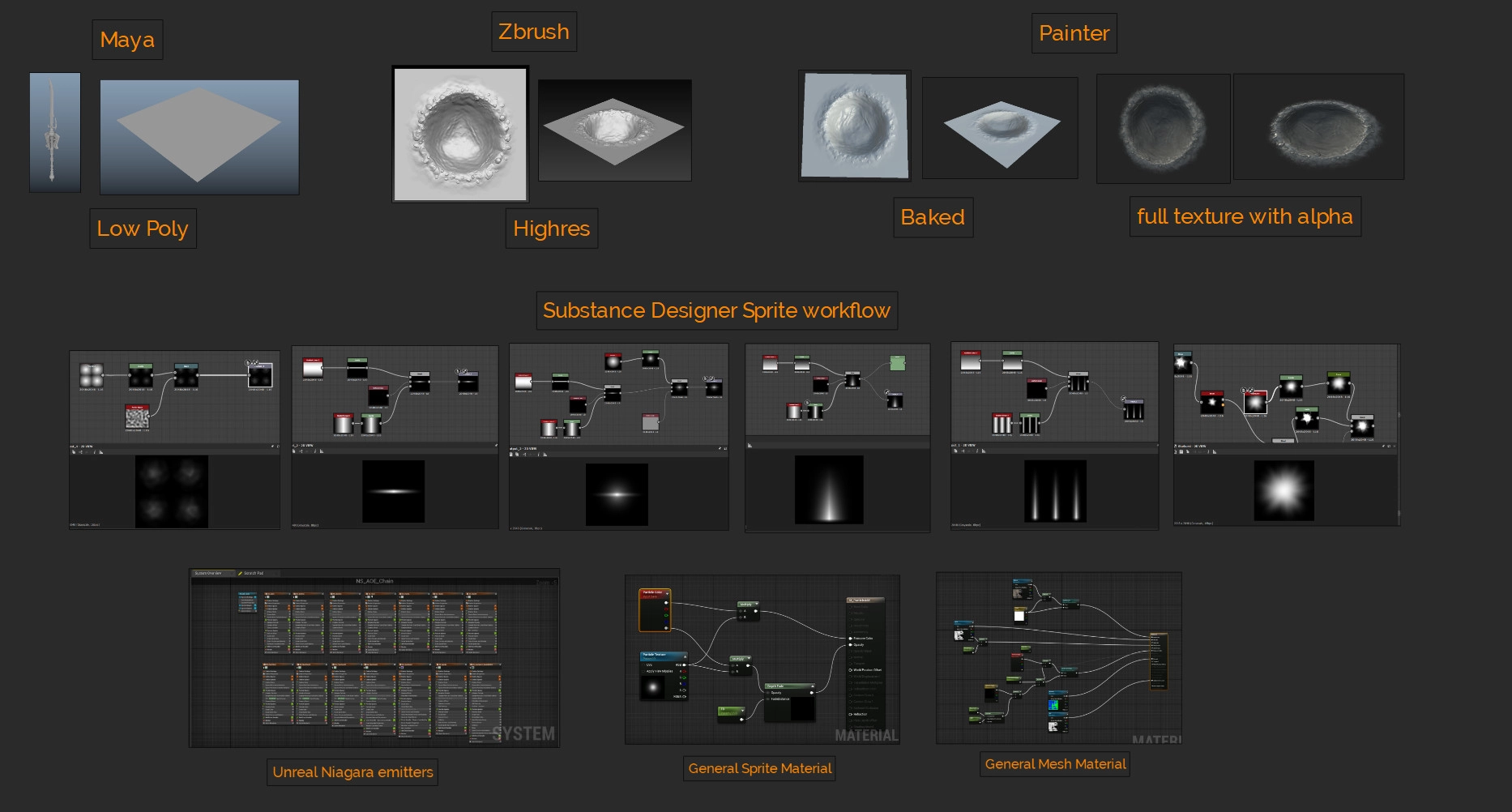Select the Painter heading label
Screen dimensions: 1512x812
coord(1074,33)
